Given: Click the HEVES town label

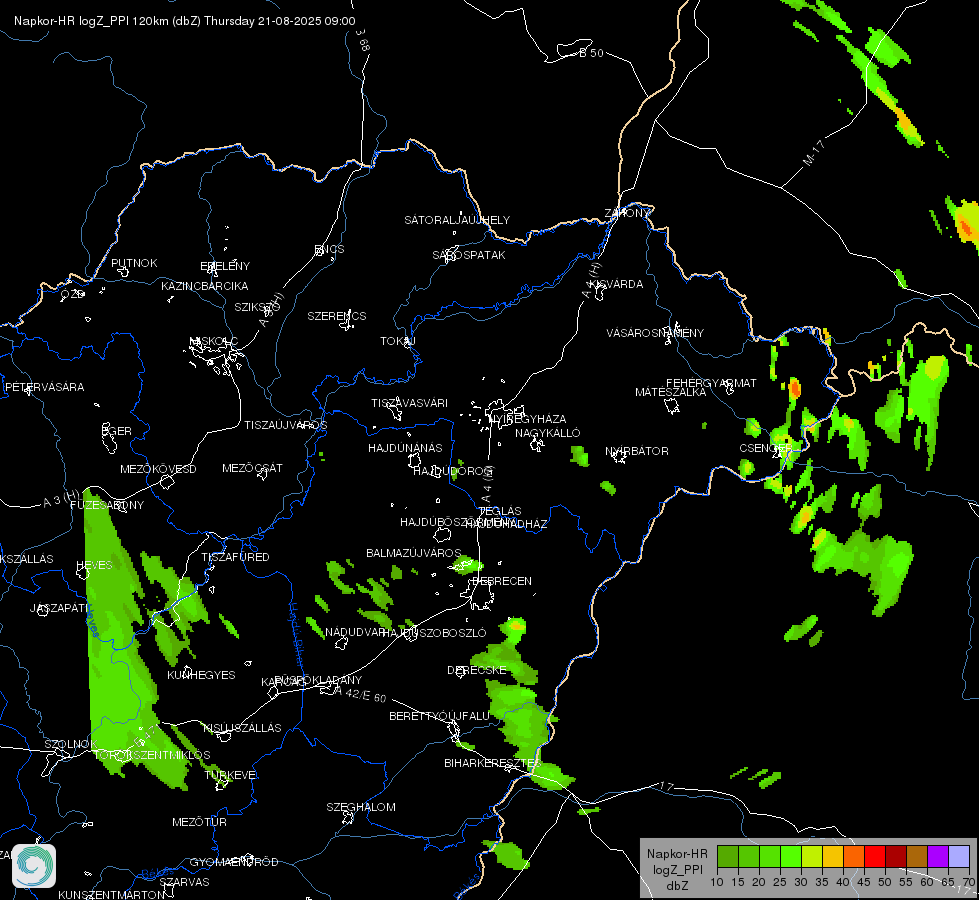Looking at the screenshot, I should pyautogui.click(x=94, y=565).
